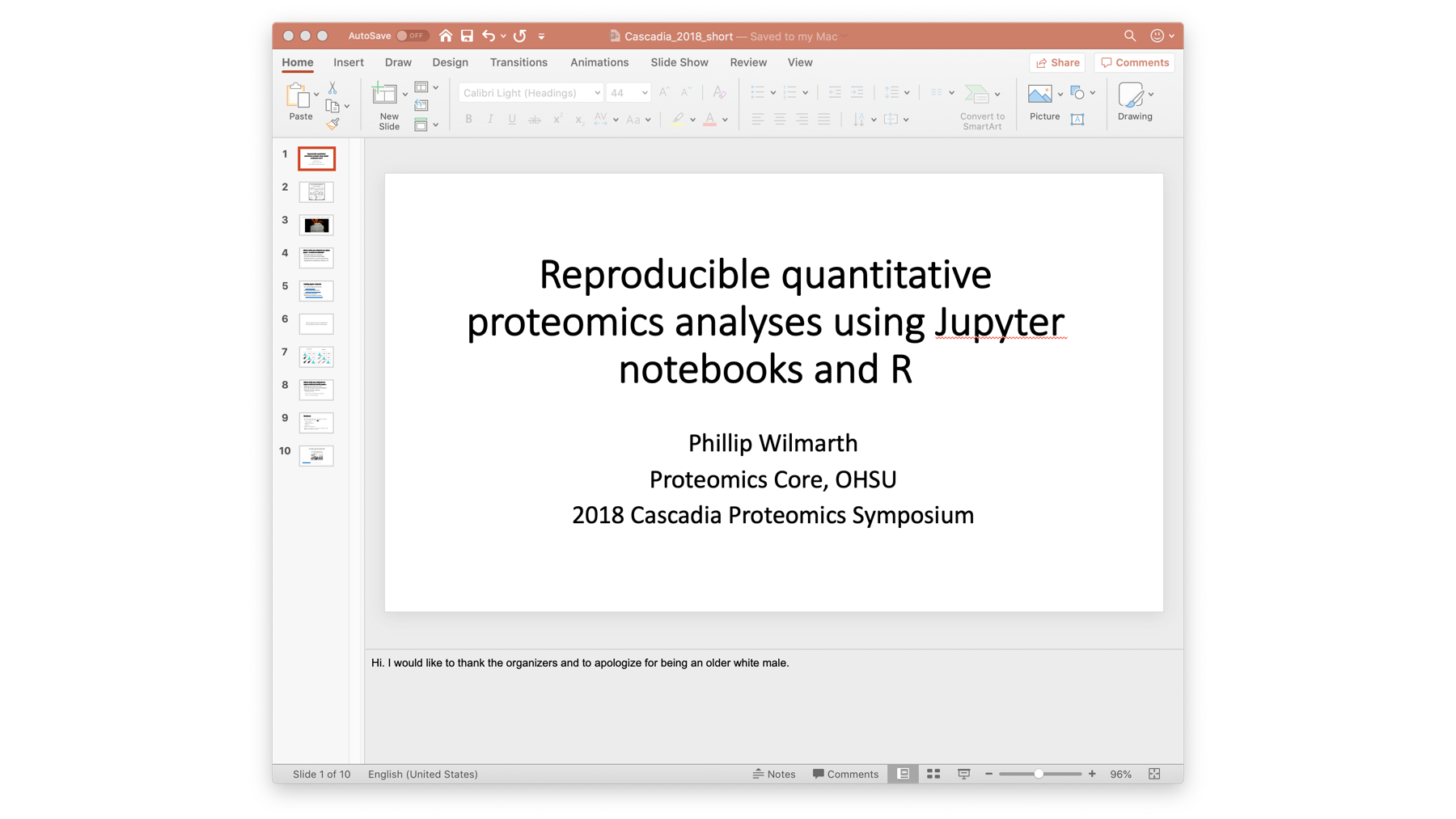Center the text alignment

click(x=780, y=120)
